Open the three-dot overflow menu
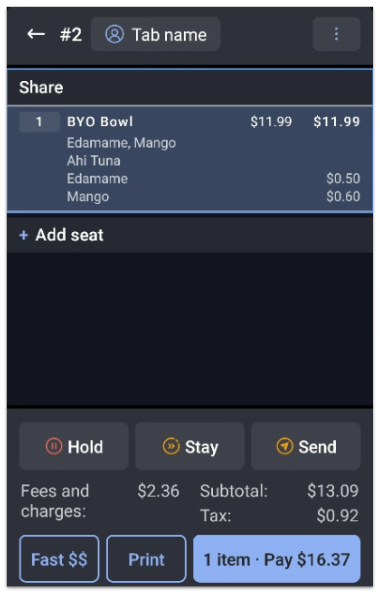This screenshot has height=592, width=380. (x=336, y=34)
